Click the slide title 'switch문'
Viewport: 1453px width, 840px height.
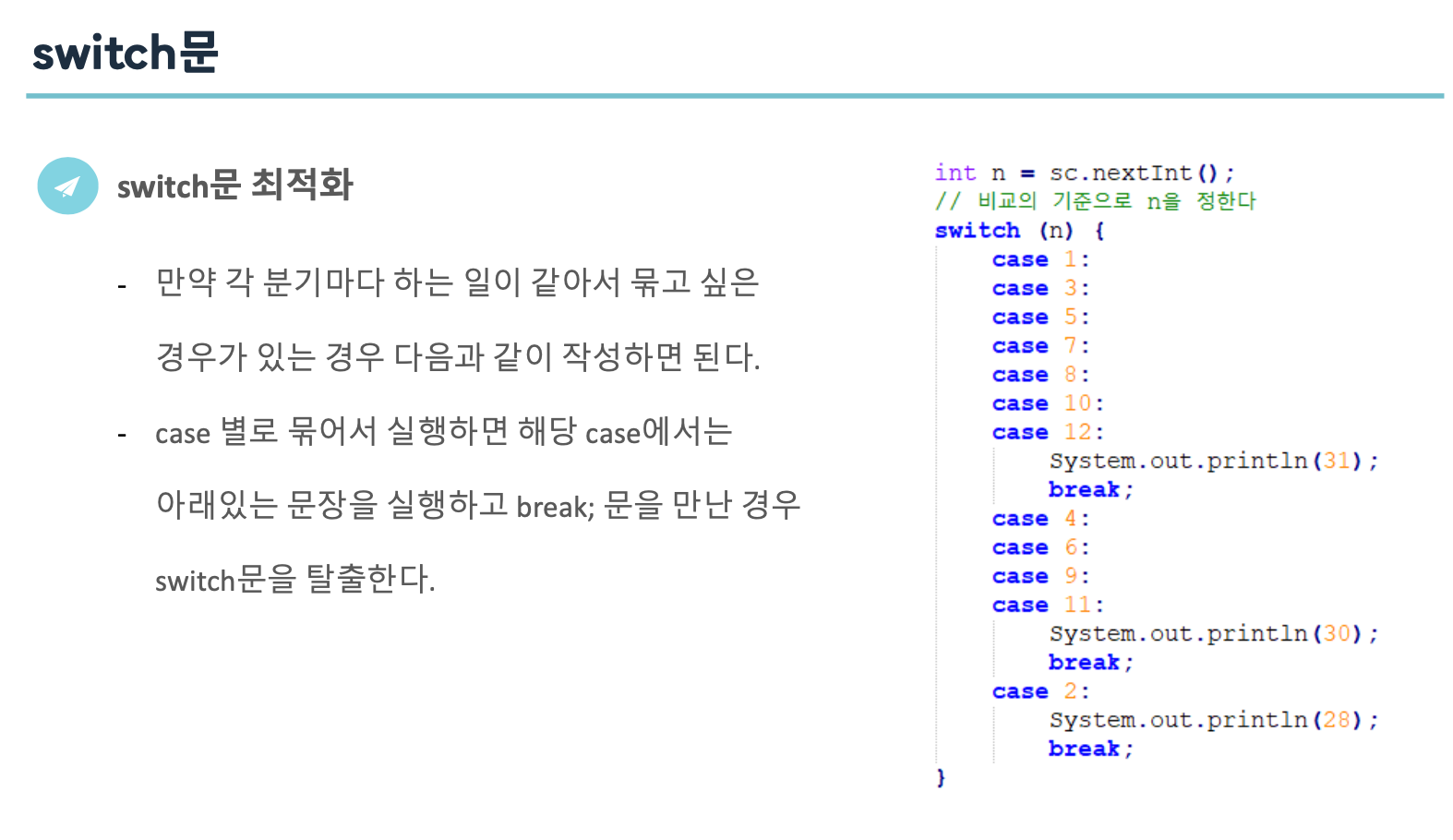[x=126, y=52]
